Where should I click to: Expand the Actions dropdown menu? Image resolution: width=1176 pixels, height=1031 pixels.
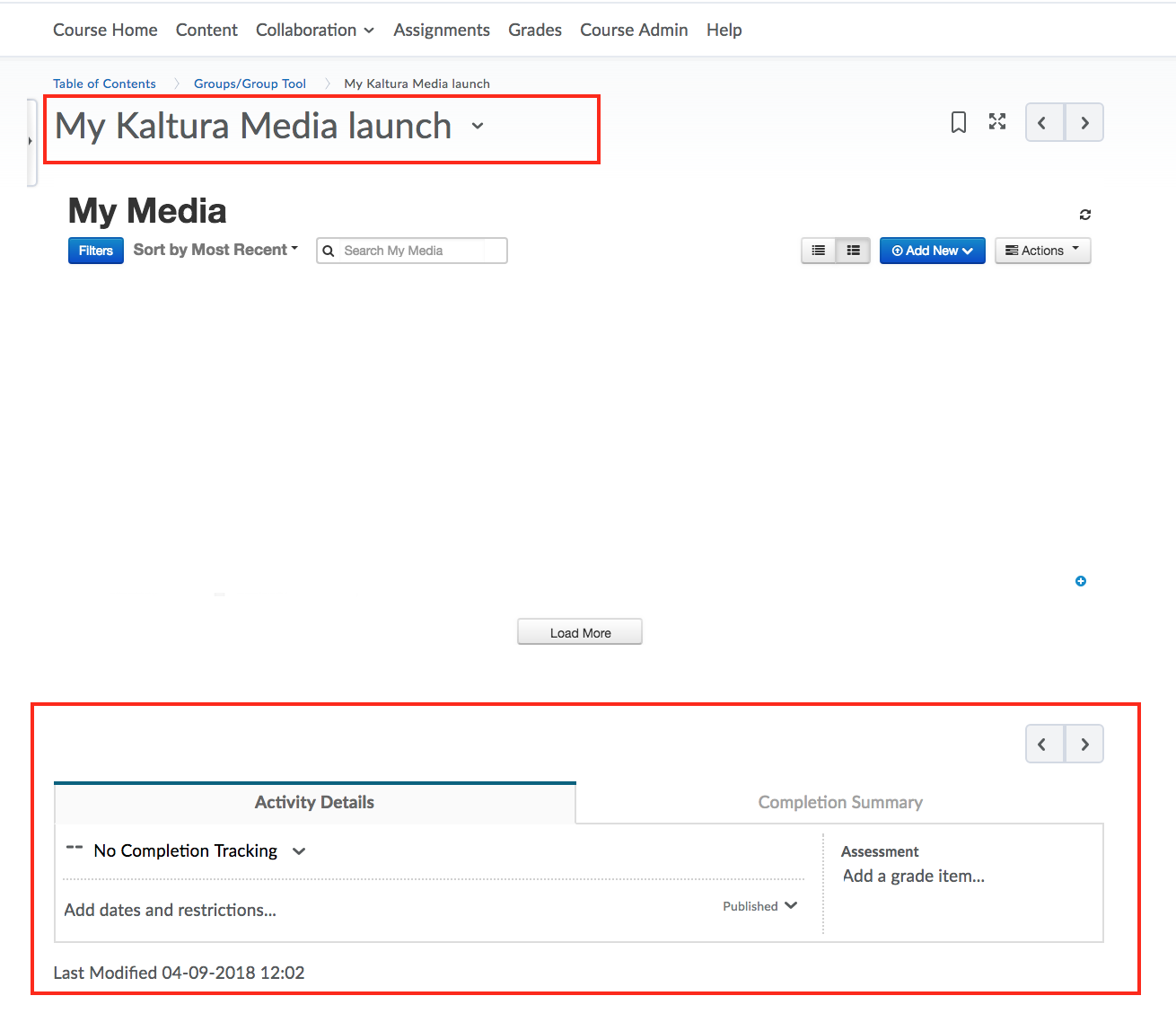pyautogui.click(x=1042, y=251)
